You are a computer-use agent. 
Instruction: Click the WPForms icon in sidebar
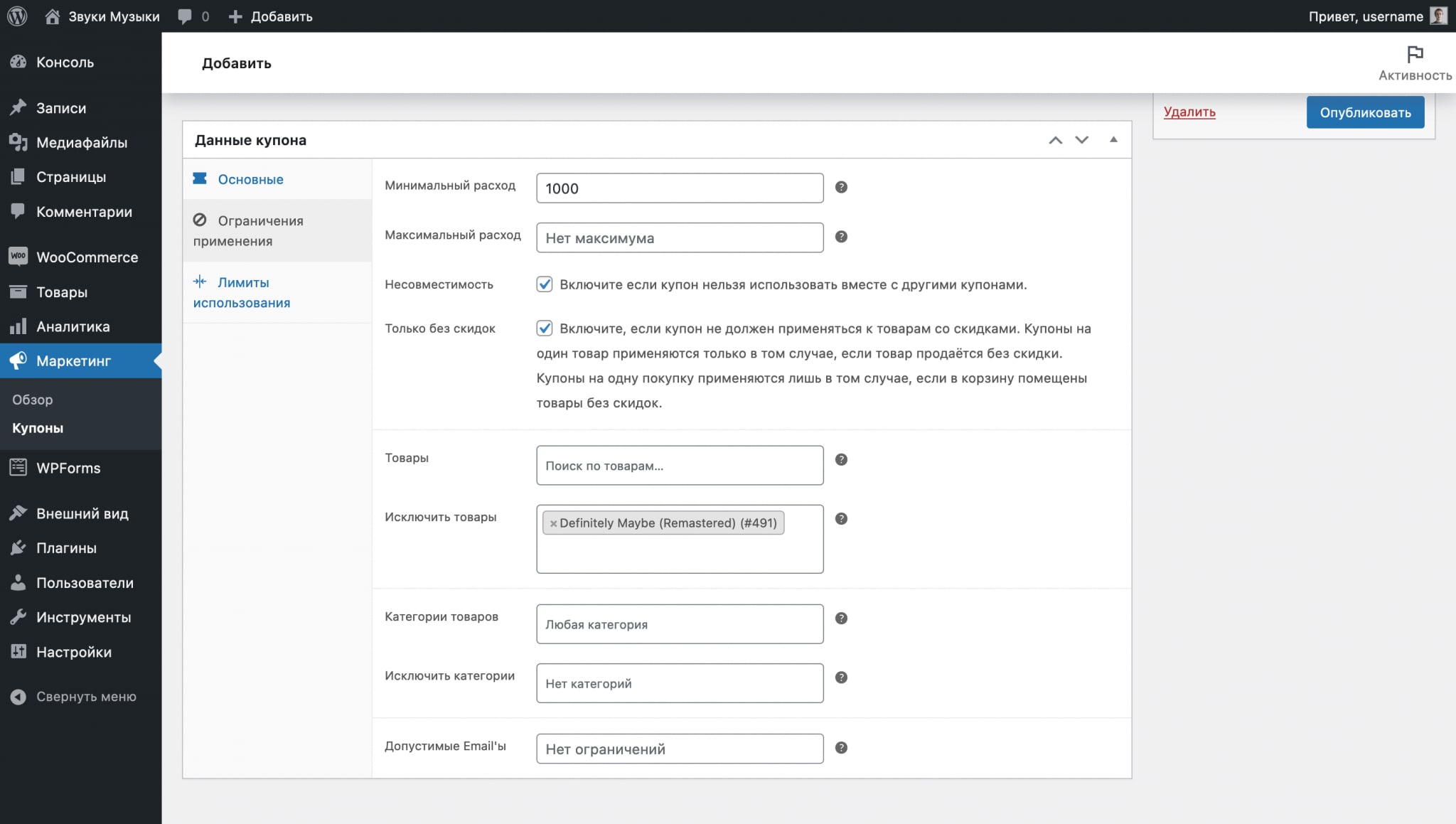pos(18,468)
